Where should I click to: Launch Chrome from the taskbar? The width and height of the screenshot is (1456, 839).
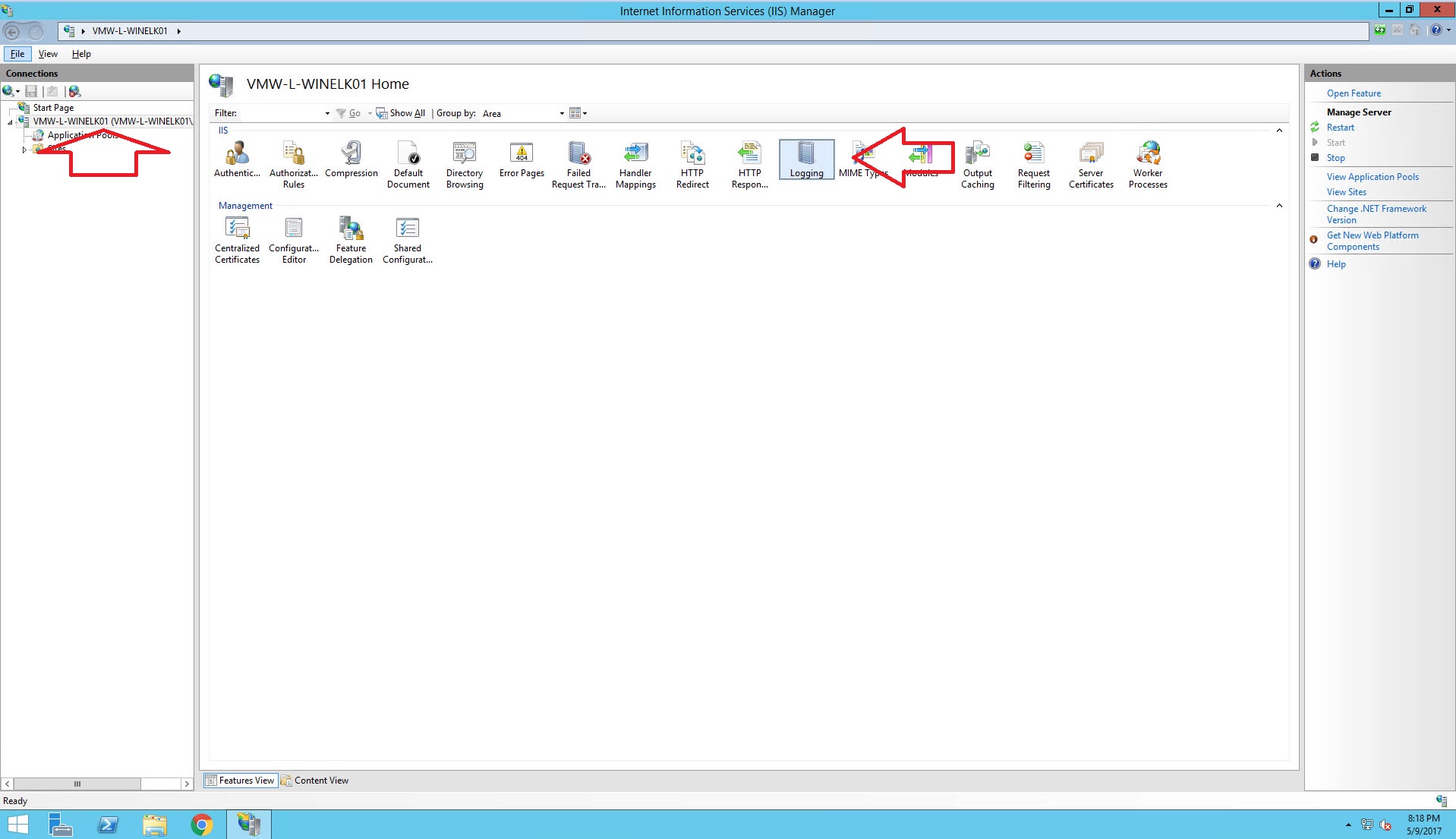pos(202,825)
